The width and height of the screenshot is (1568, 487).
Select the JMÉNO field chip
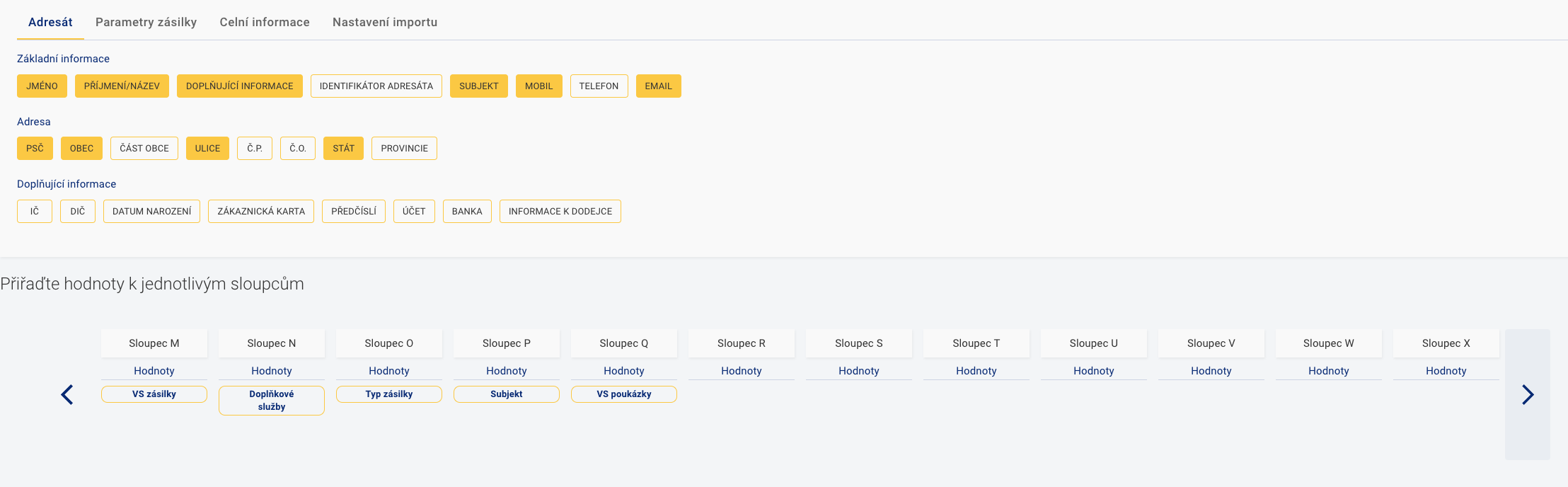42,86
